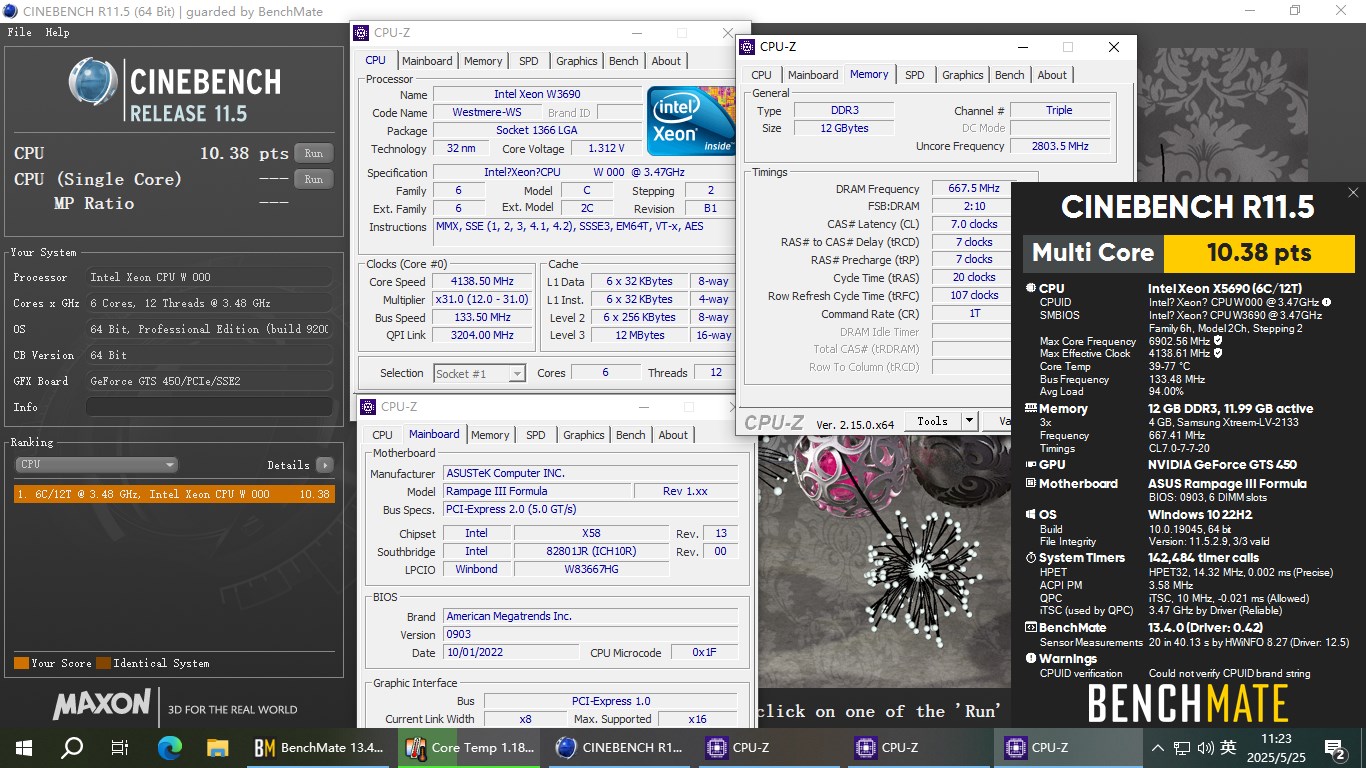Switch to CINEBENCH in the taskbar
The image size is (1366, 768).
coord(620,747)
